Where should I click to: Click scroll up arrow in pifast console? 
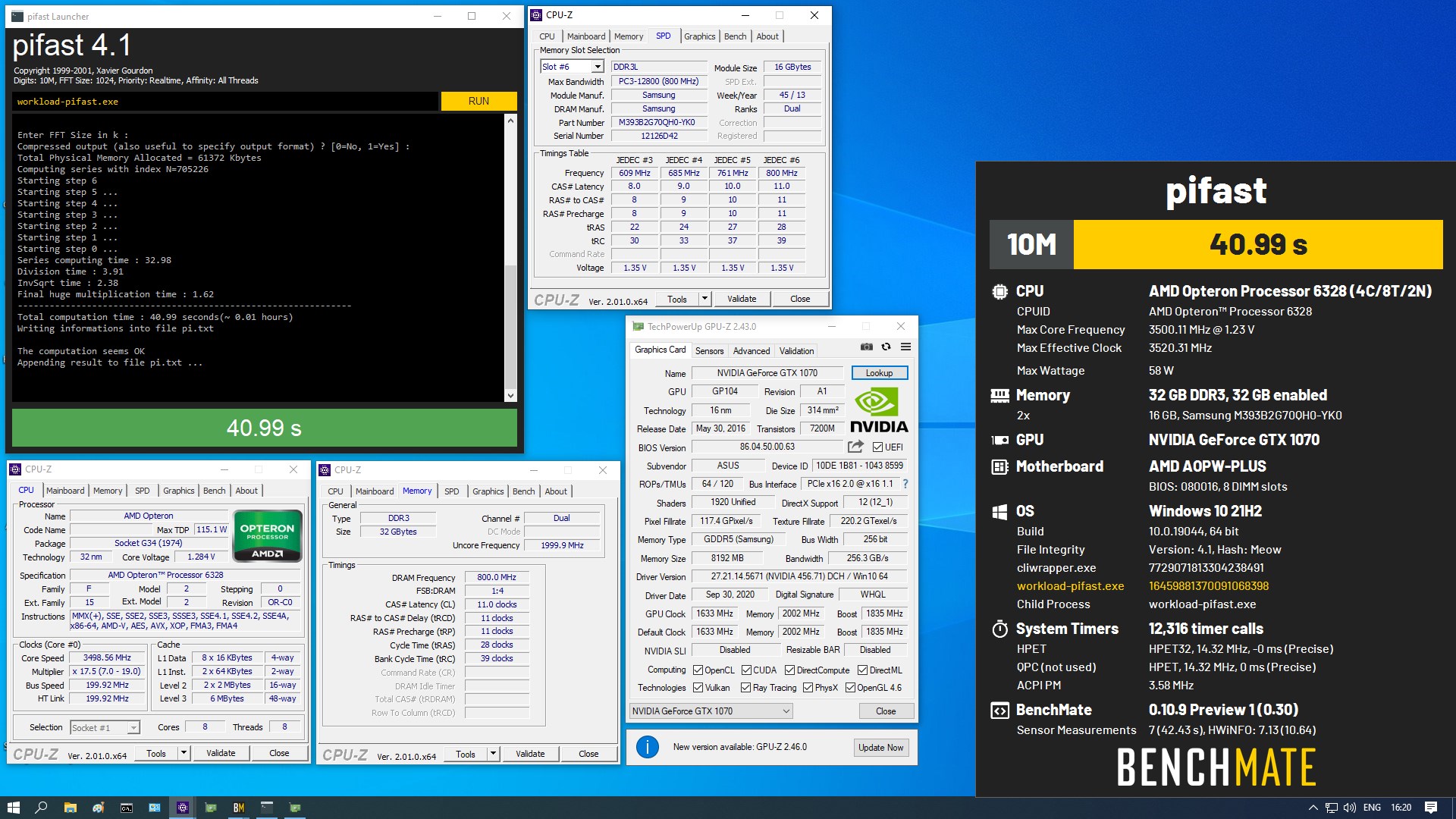pos(510,121)
